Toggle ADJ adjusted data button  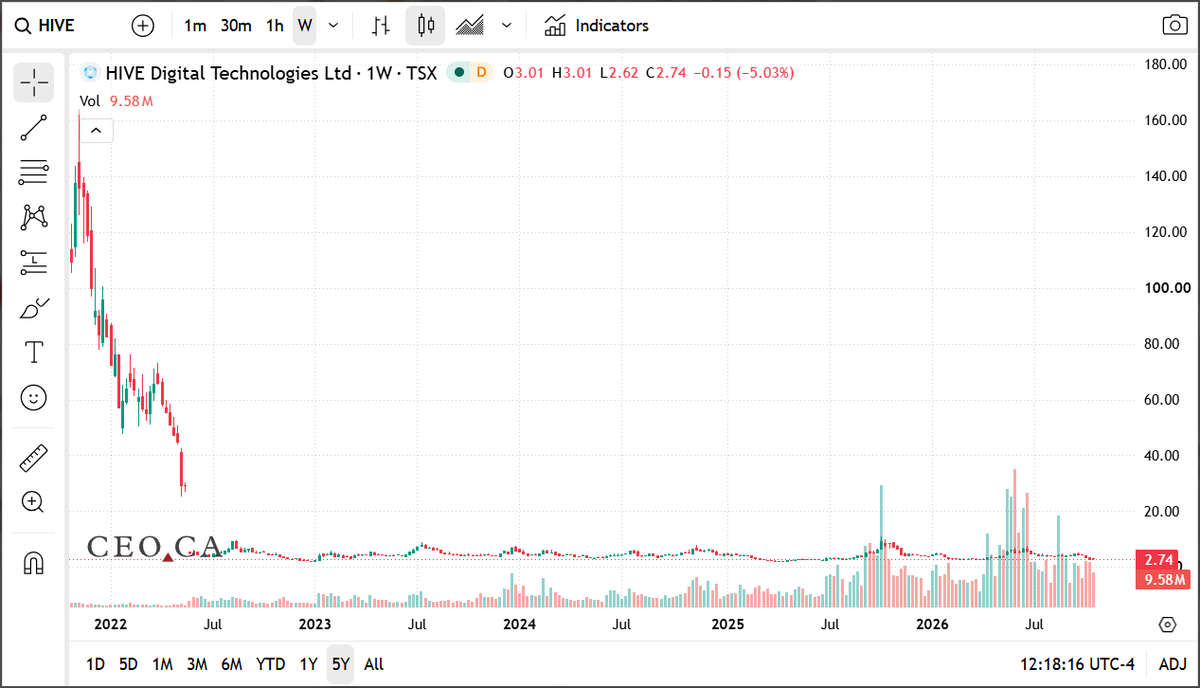pos(1172,664)
